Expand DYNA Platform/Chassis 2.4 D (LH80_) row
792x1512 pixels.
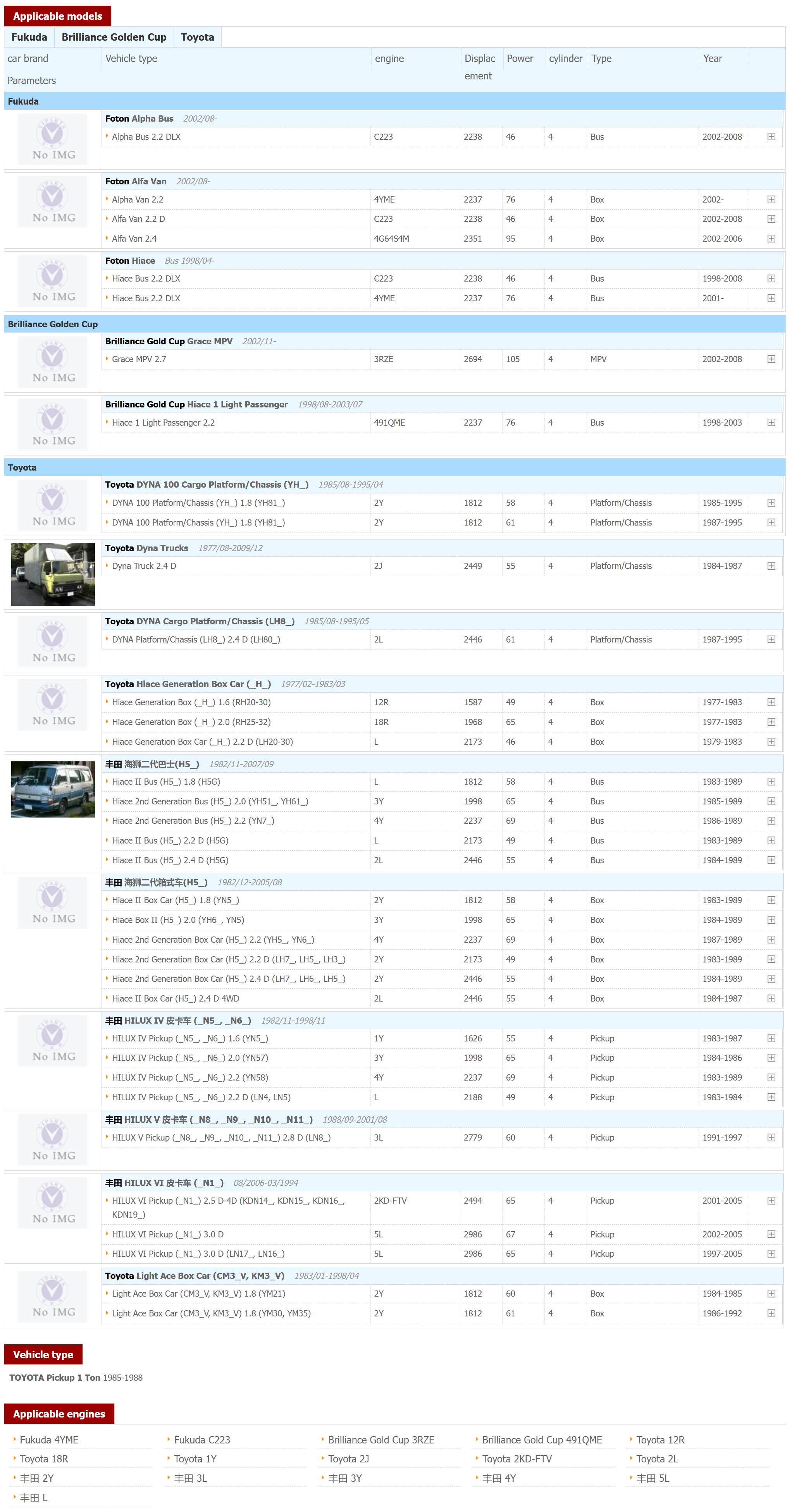(771, 640)
